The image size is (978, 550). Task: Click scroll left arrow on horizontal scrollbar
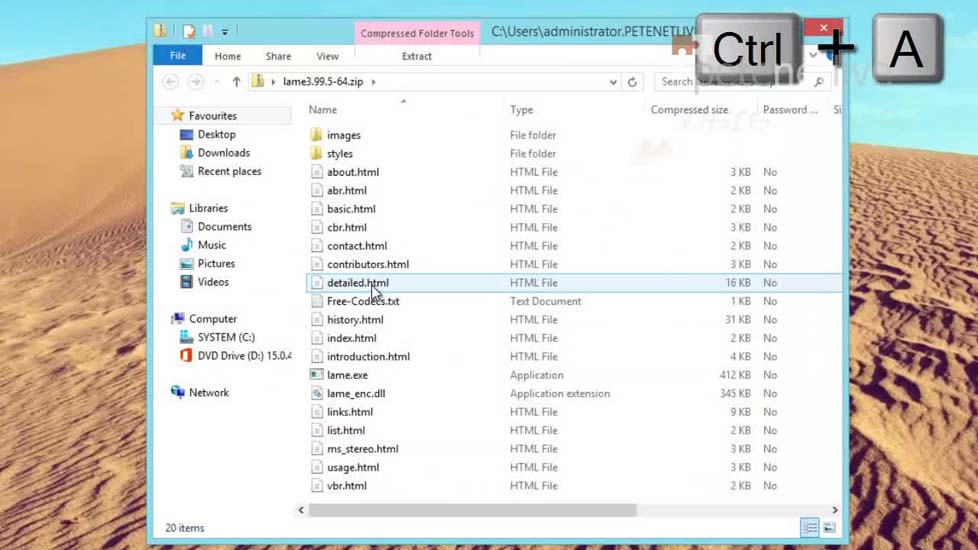[301, 510]
